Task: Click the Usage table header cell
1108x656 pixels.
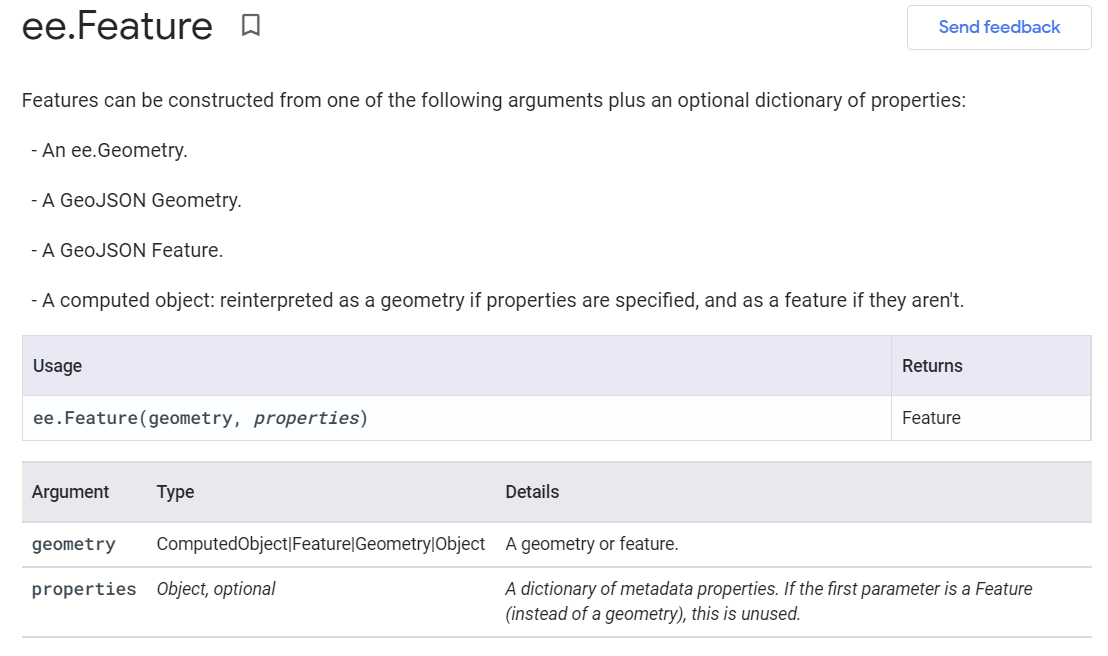Action: point(57,366)
